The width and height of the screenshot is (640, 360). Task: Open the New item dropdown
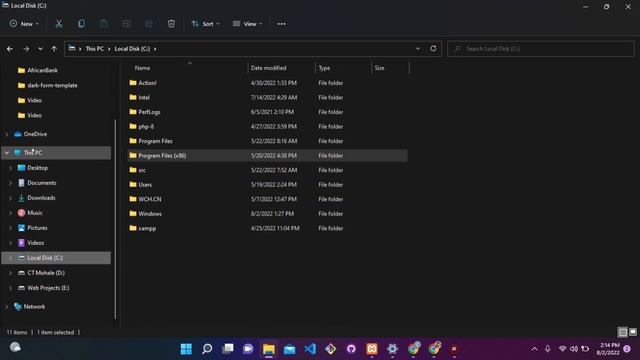(24, 24)
